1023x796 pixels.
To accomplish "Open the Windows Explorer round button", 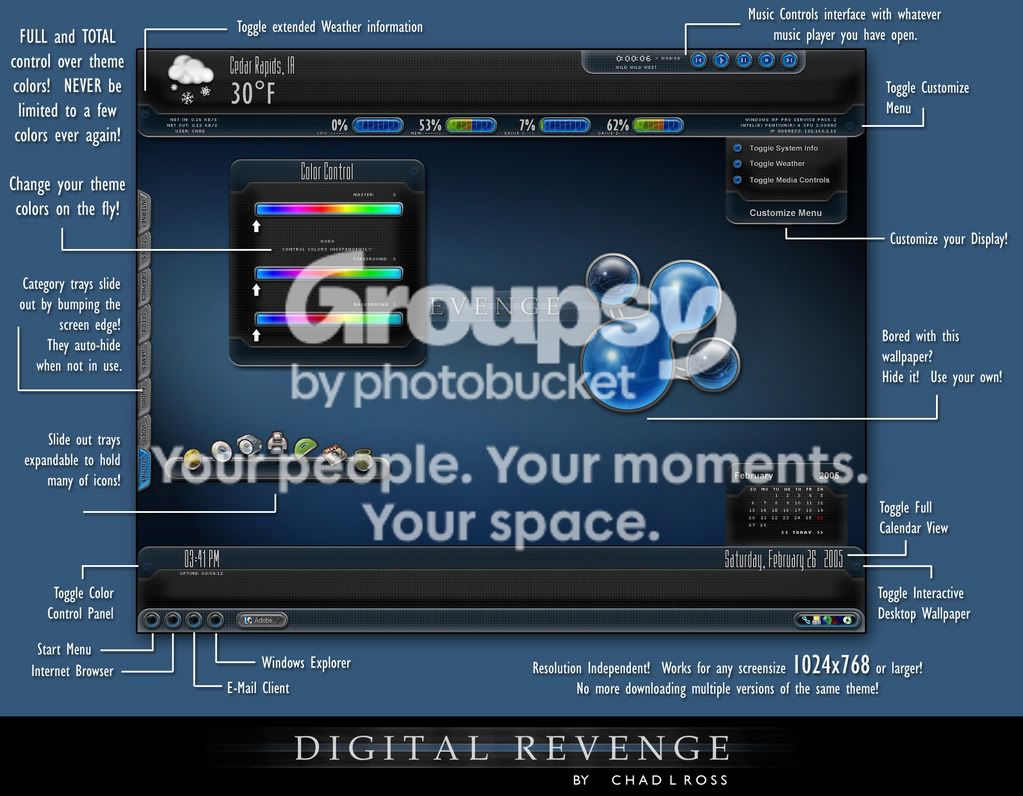I will coord(215,619).
